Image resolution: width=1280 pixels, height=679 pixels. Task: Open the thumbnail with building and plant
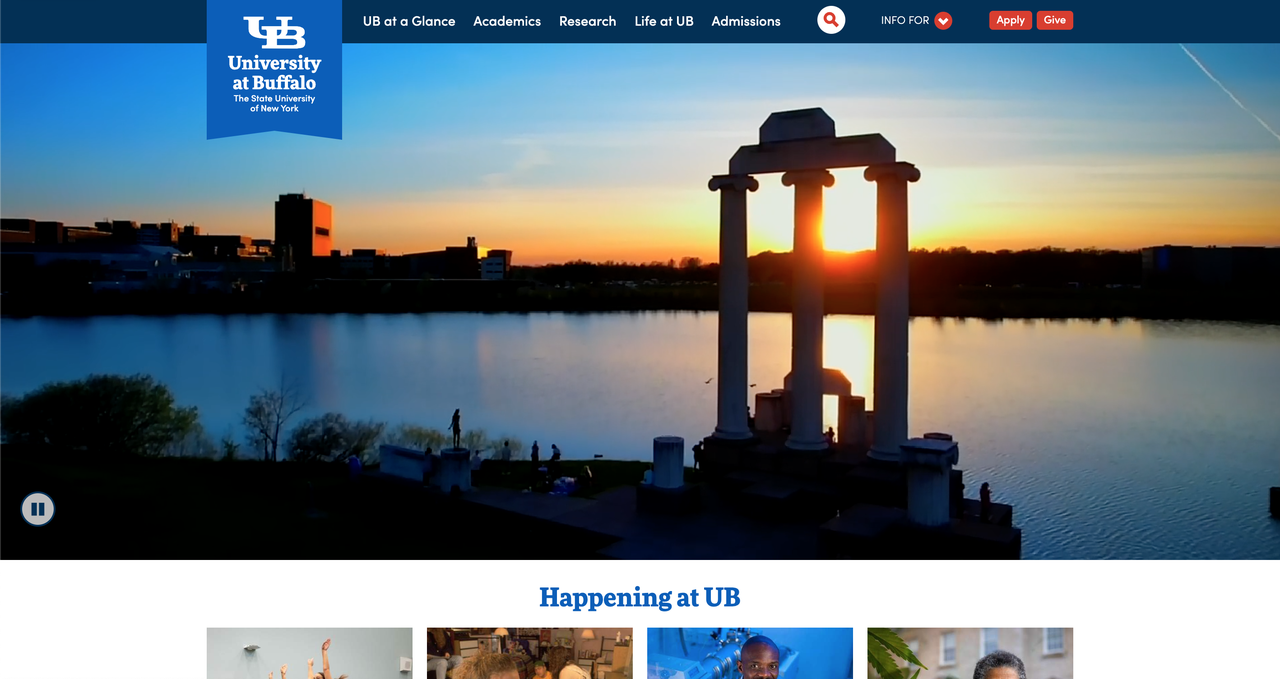970,653
